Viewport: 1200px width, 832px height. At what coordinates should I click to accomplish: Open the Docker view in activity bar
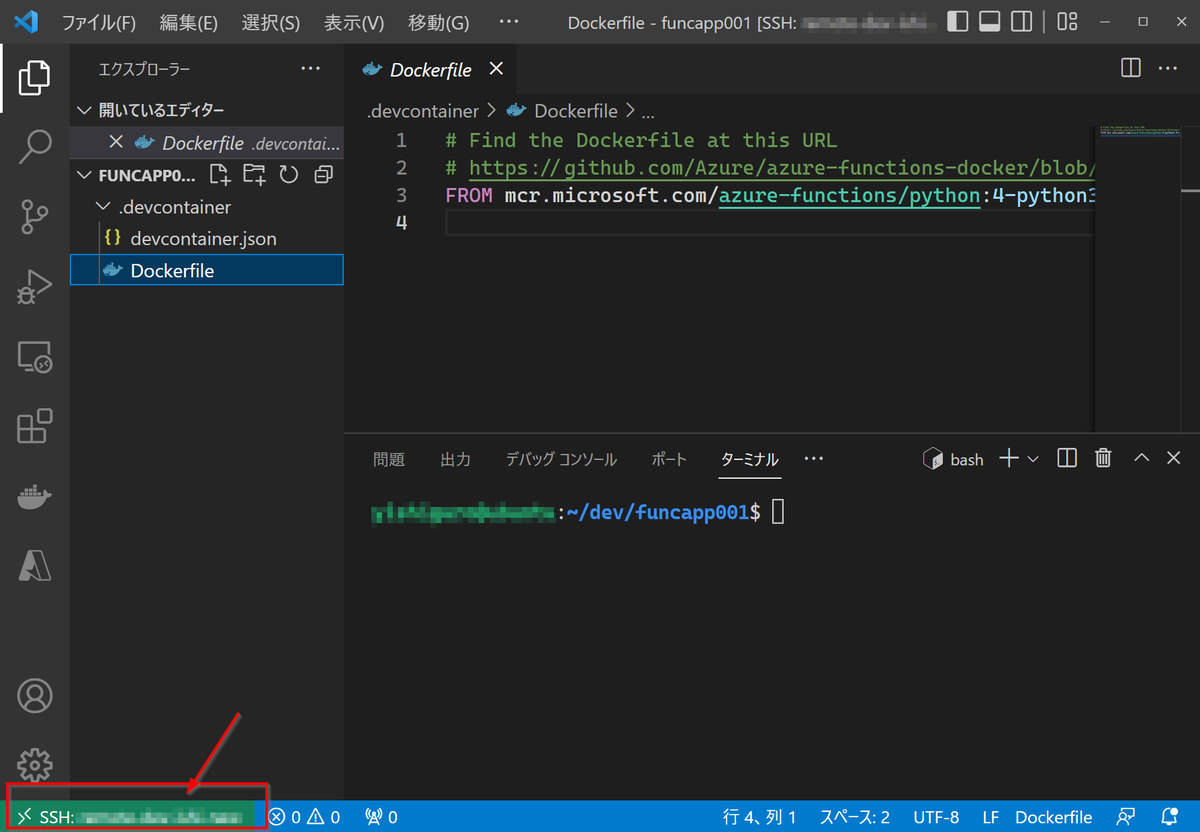tap(34, 497)
